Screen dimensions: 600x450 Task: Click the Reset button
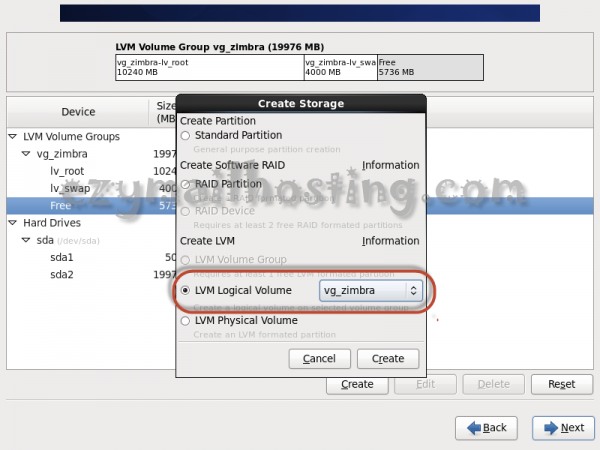click(562, 384)
